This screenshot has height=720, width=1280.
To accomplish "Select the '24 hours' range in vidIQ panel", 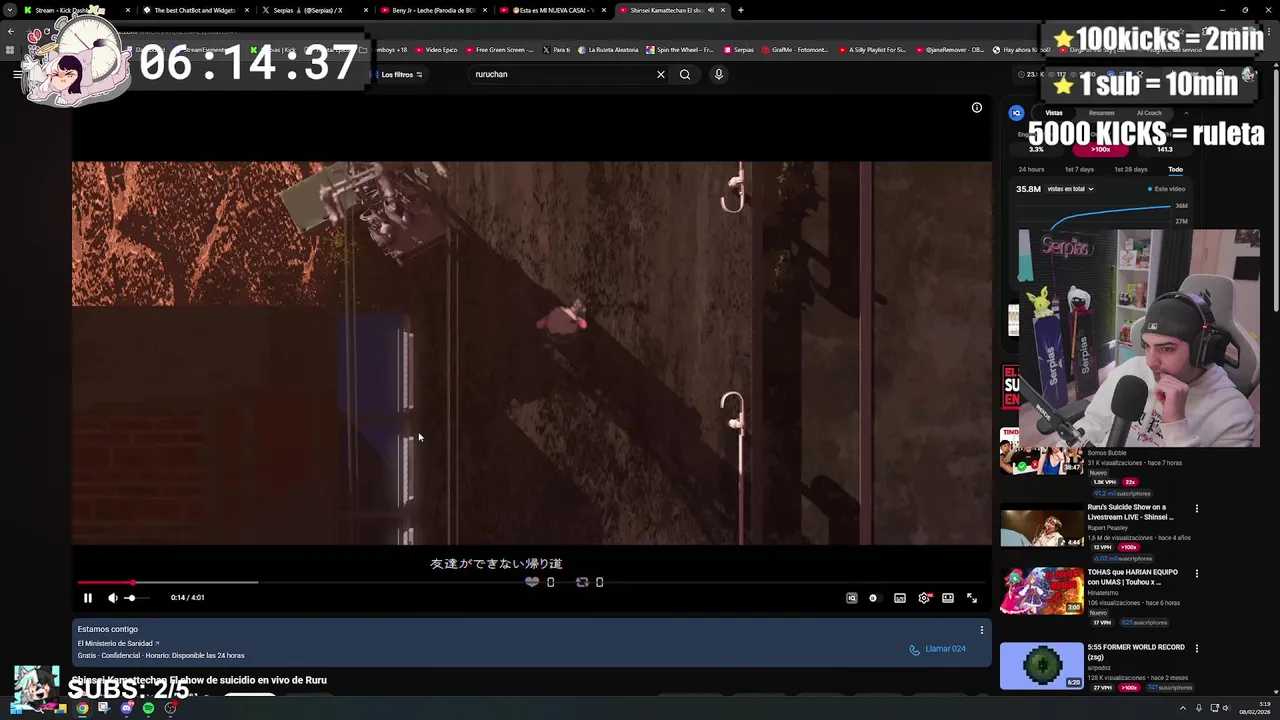I will click(1031, 170).
